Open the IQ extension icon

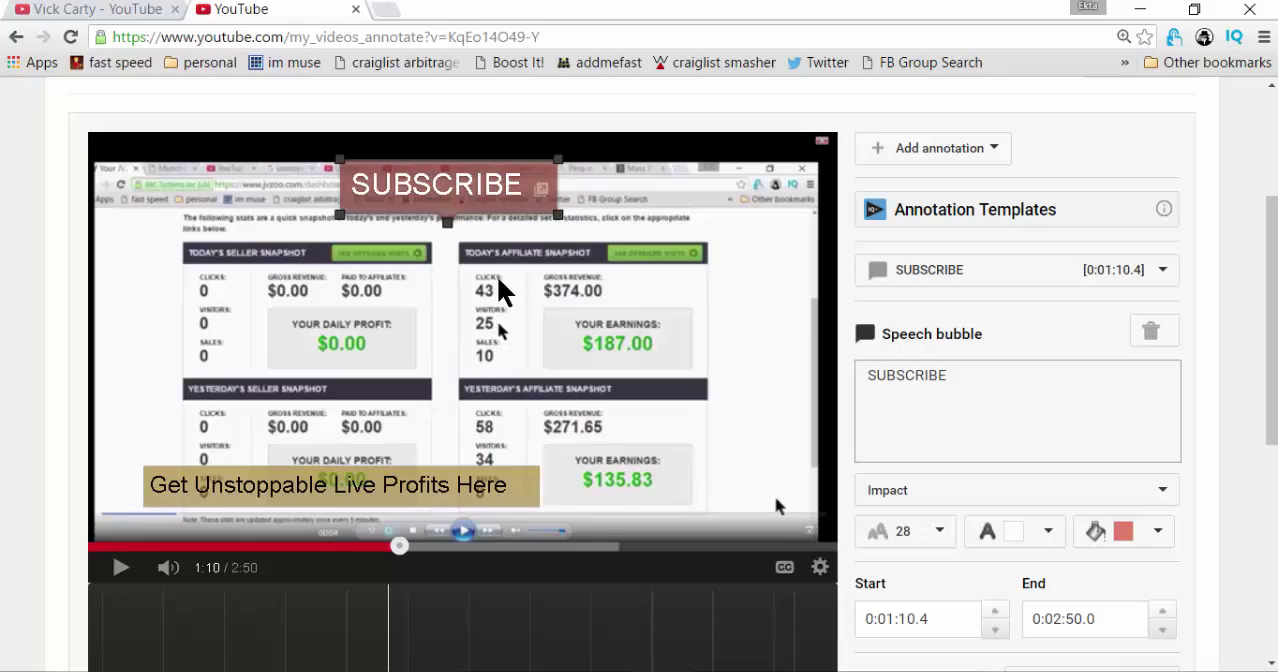tap(1234, 37)
